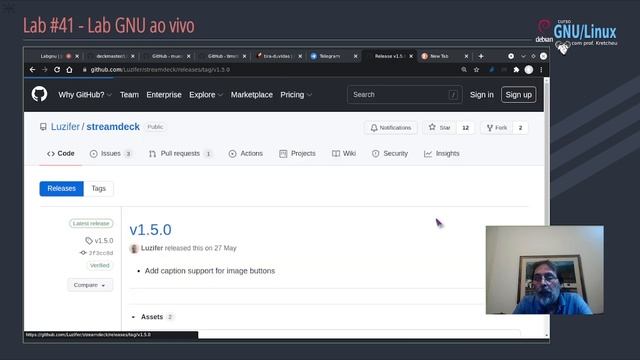Open the Pricing dropdown menu
640x360 pixels.
click(296, 95)
